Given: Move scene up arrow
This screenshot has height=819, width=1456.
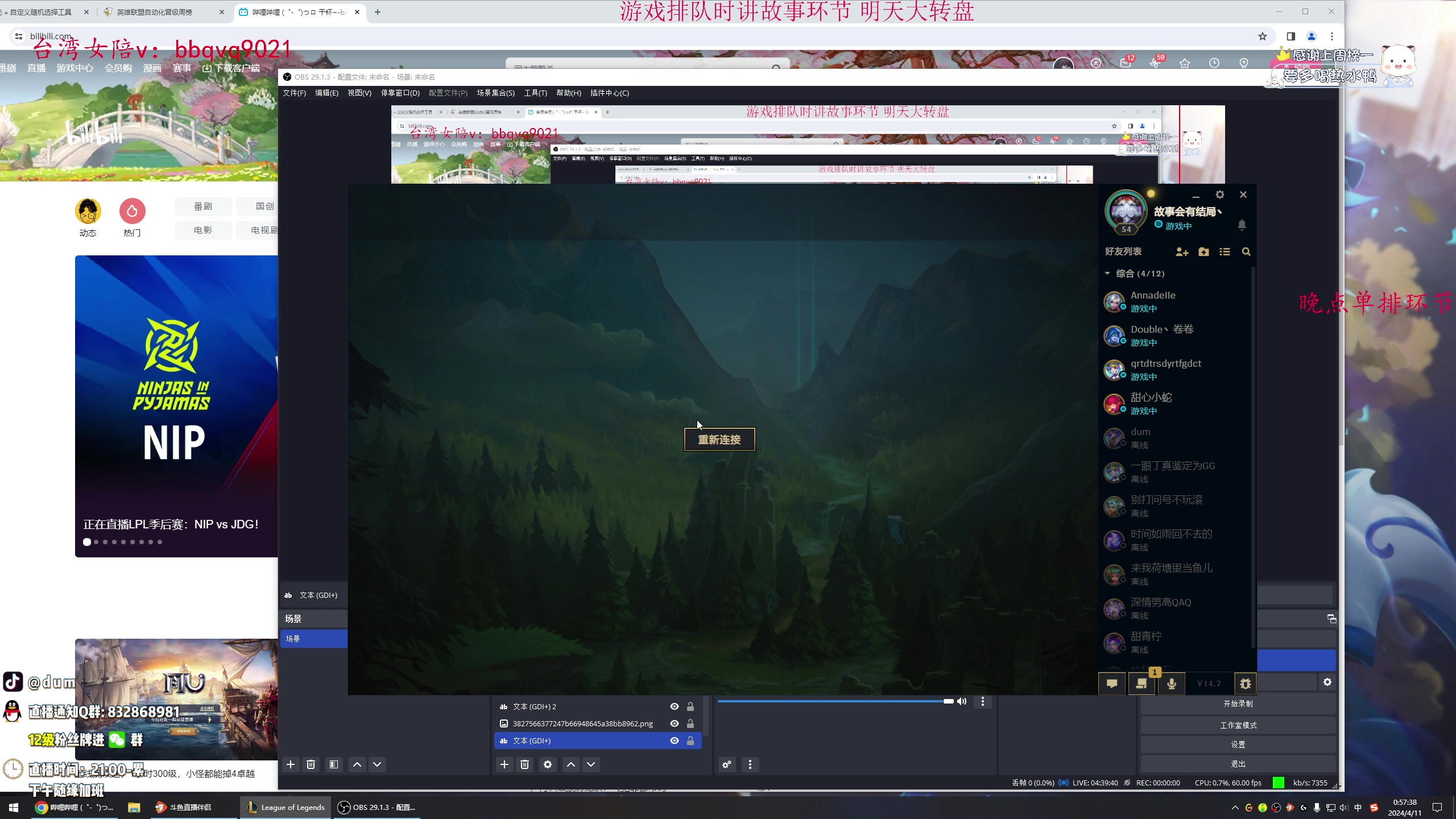Looking at the screenshot, I should point(357,764).
